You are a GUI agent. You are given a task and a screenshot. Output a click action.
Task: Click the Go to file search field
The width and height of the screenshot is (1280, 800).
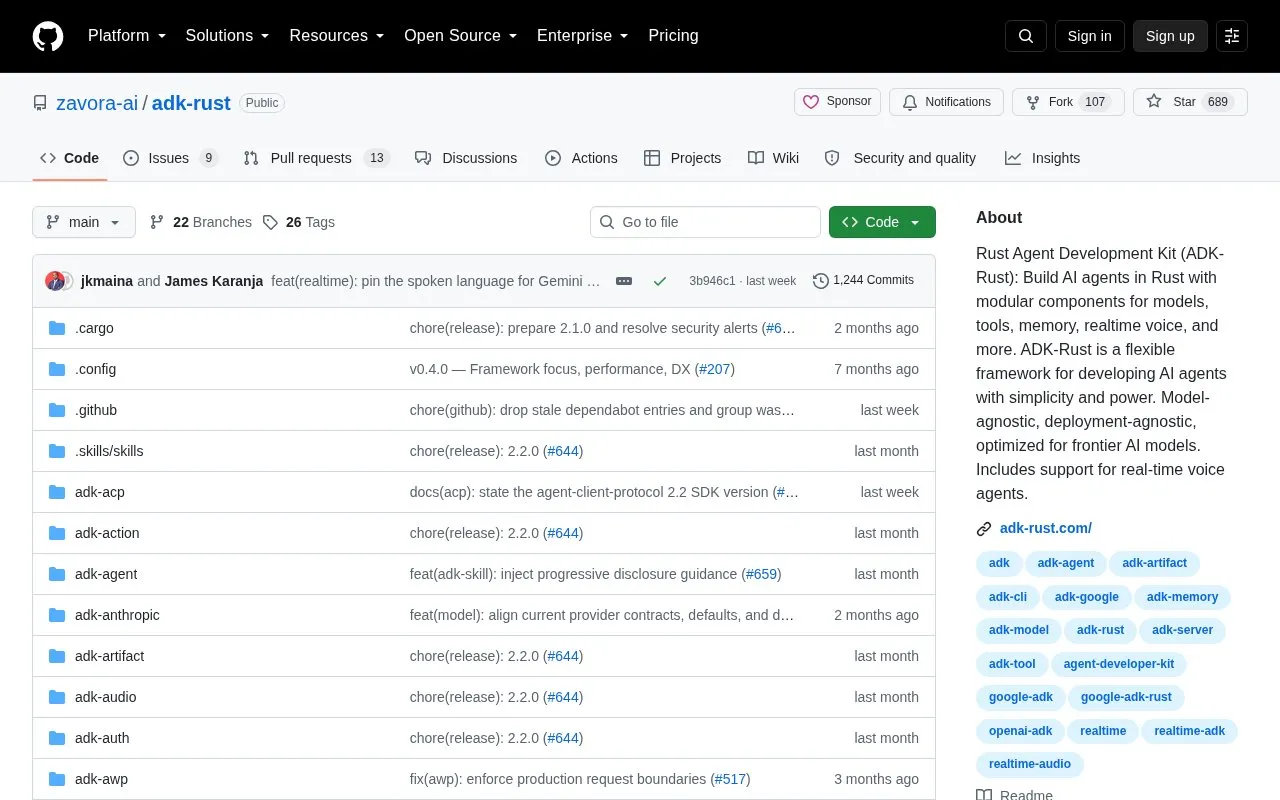pyautogui.click(x=705, y=222)
